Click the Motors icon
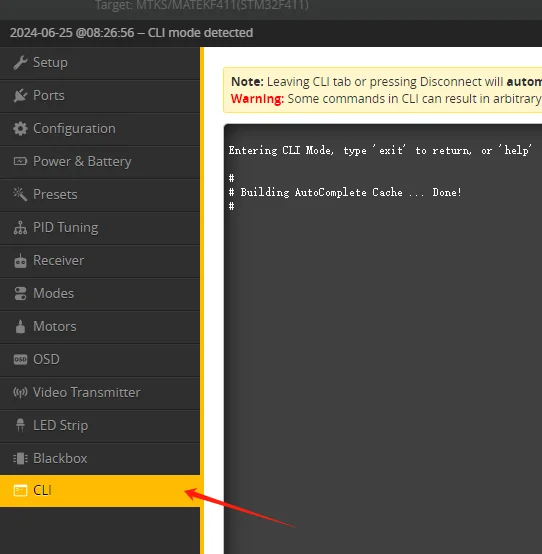Image resolution: width=542 pixels, height=554 pixels. [x=20, y=326]
